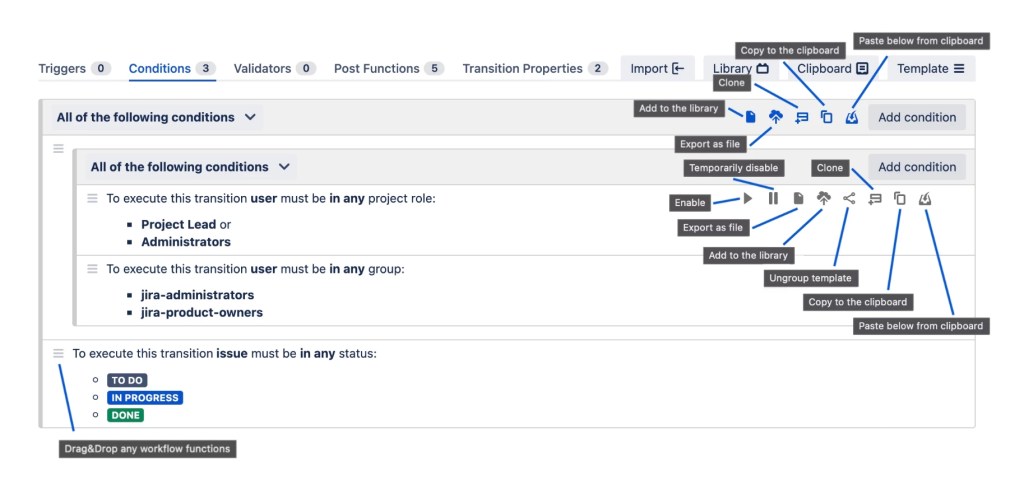Expand outer 'All of the following conditions' dropdown

click(x=250, y=117)
